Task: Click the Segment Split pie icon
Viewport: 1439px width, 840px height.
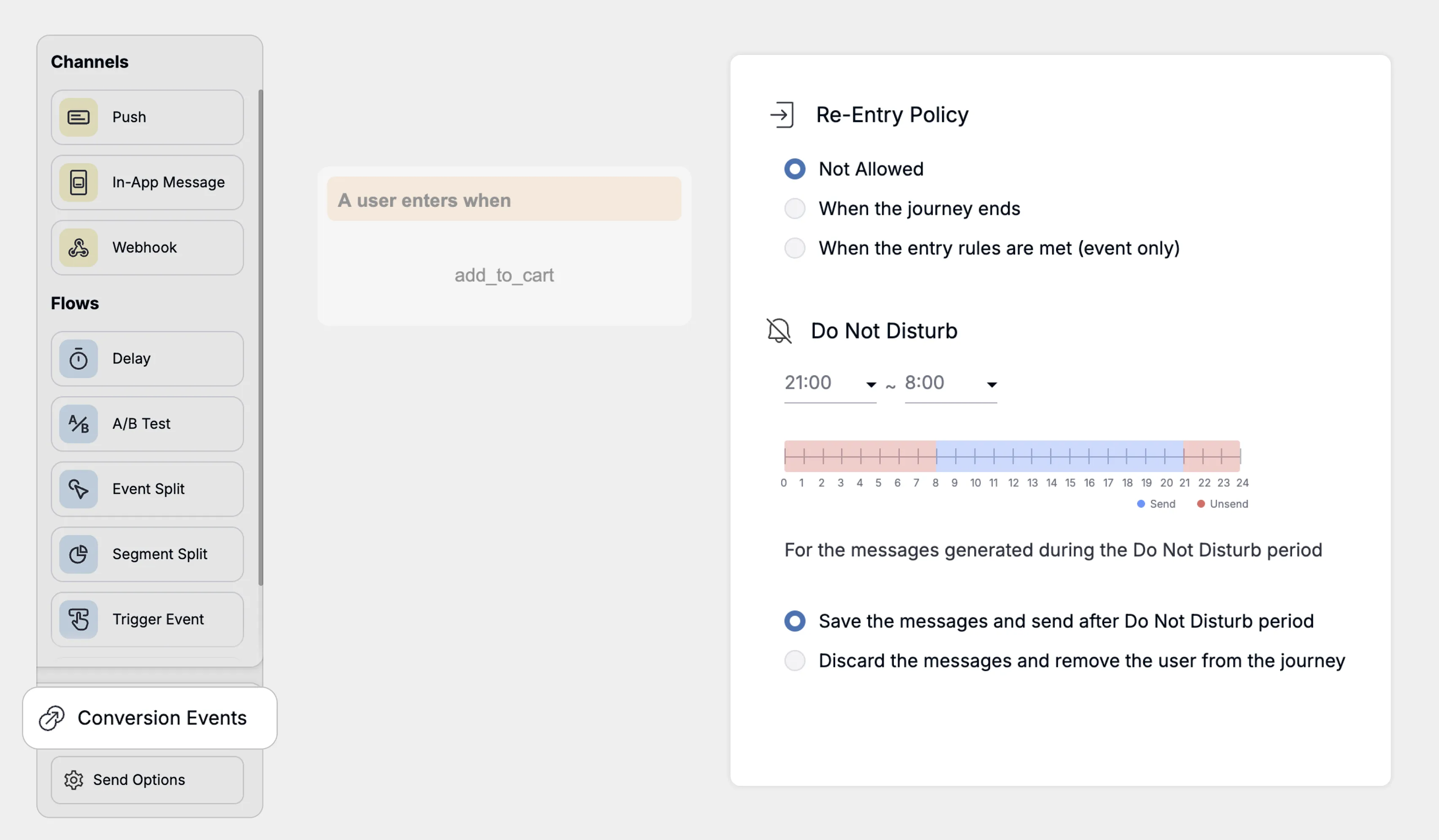Action: click(78, 554)
